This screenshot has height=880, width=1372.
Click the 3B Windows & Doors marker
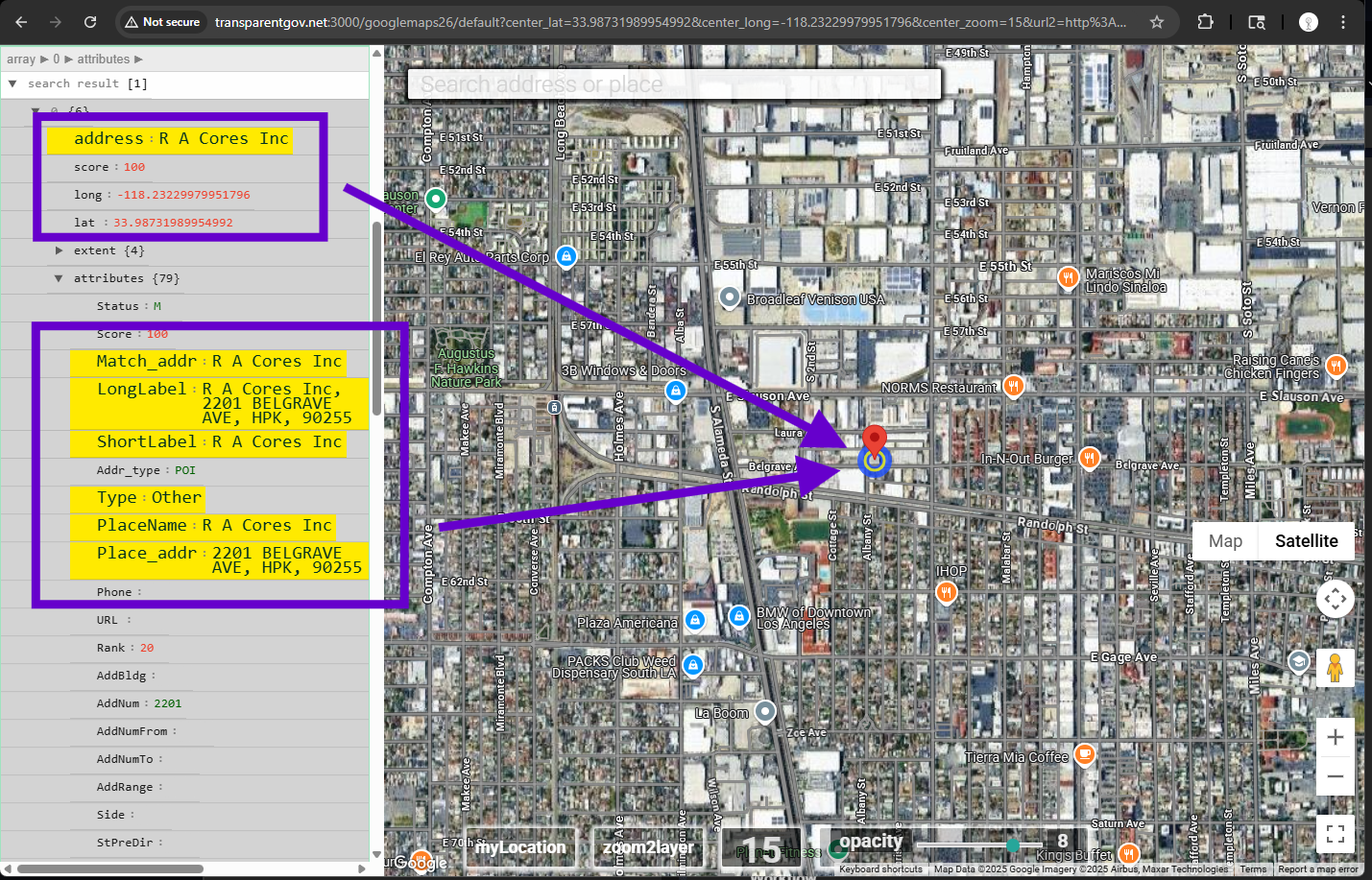pos(676,391)
